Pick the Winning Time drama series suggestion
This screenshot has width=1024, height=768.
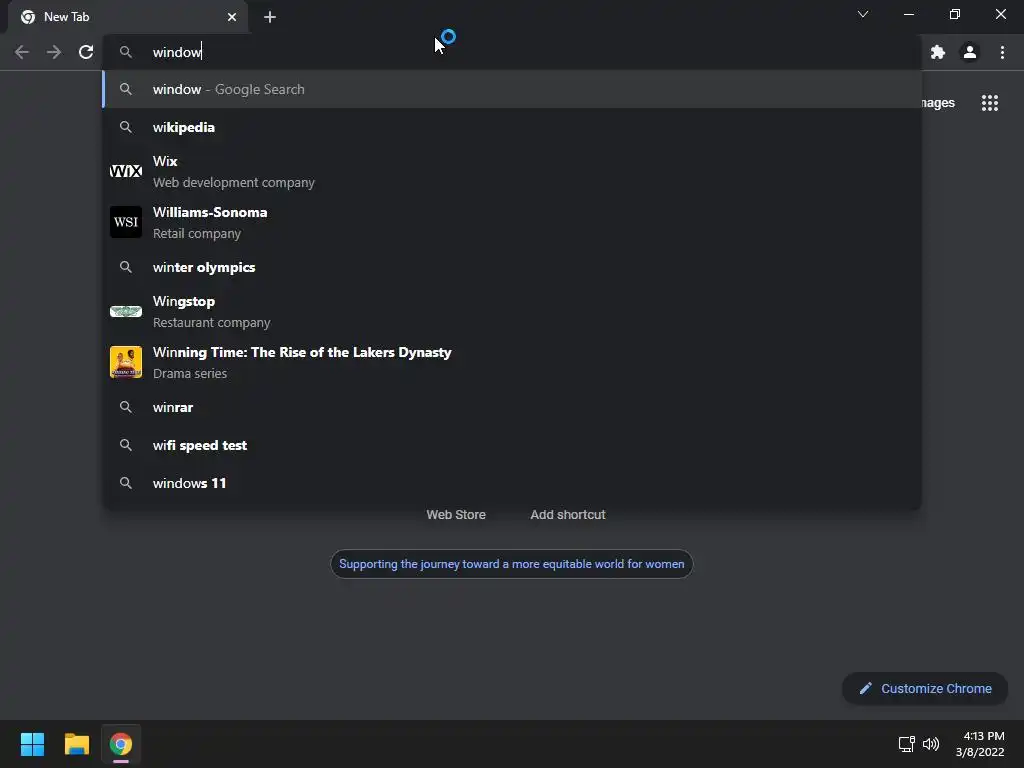coord(512,362)
